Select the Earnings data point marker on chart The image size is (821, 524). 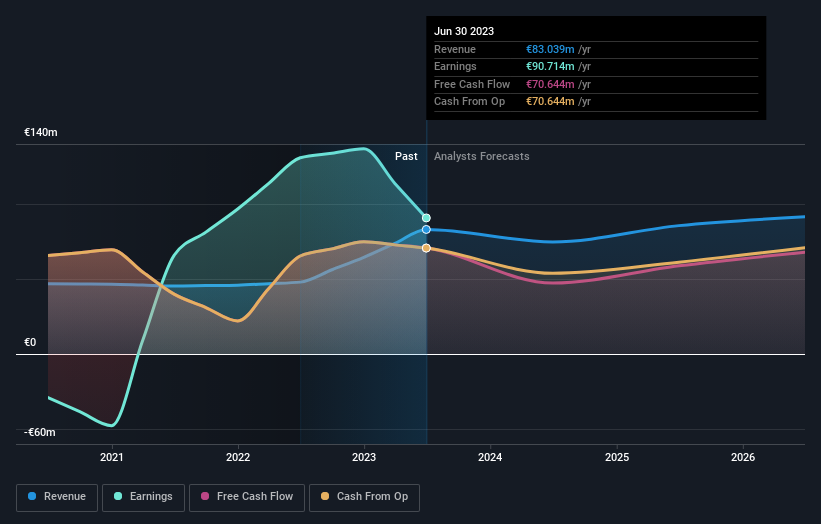click(x=426, y=218)
